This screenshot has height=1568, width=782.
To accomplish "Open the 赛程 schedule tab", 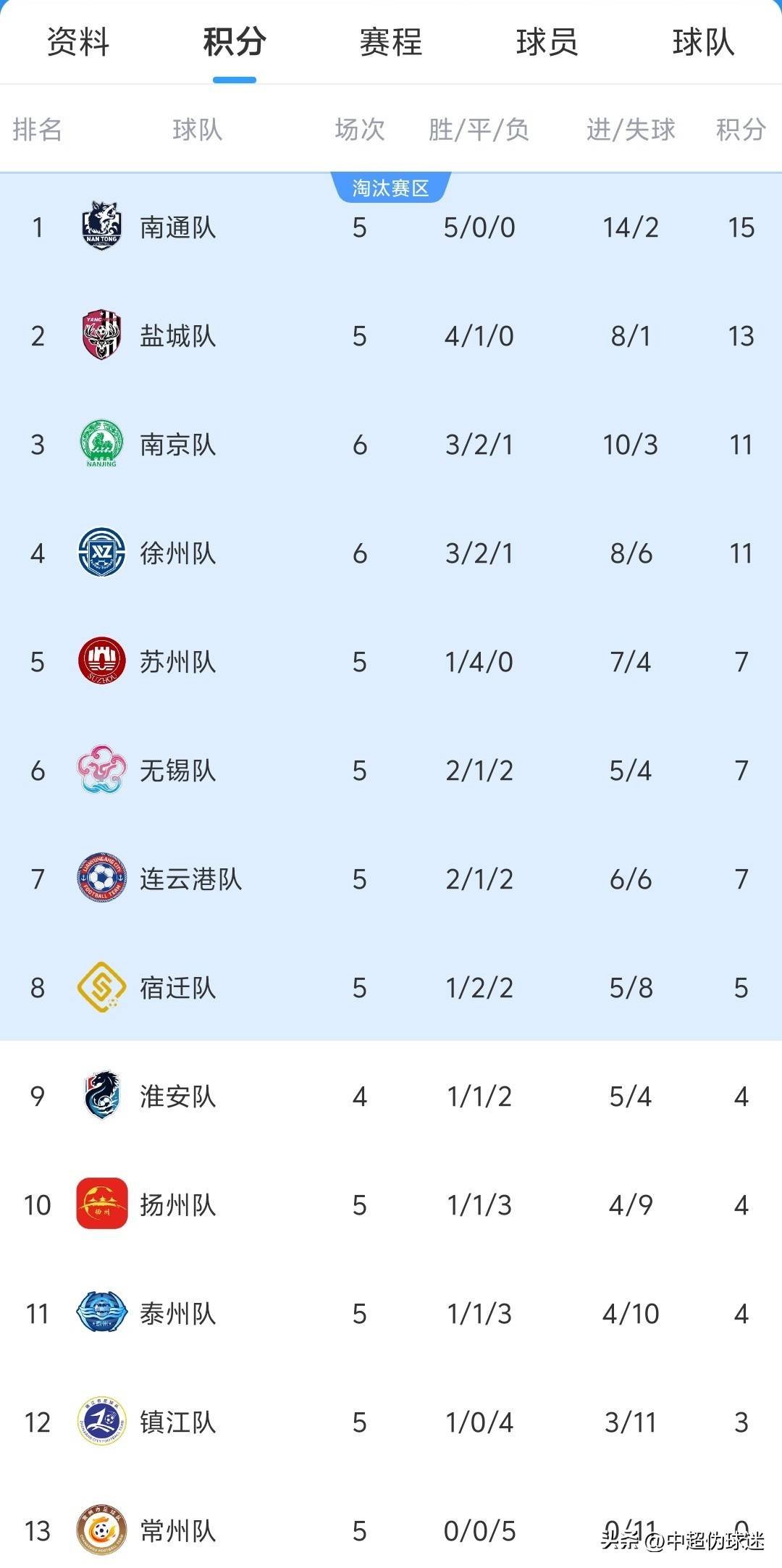I will click(391, 42).
